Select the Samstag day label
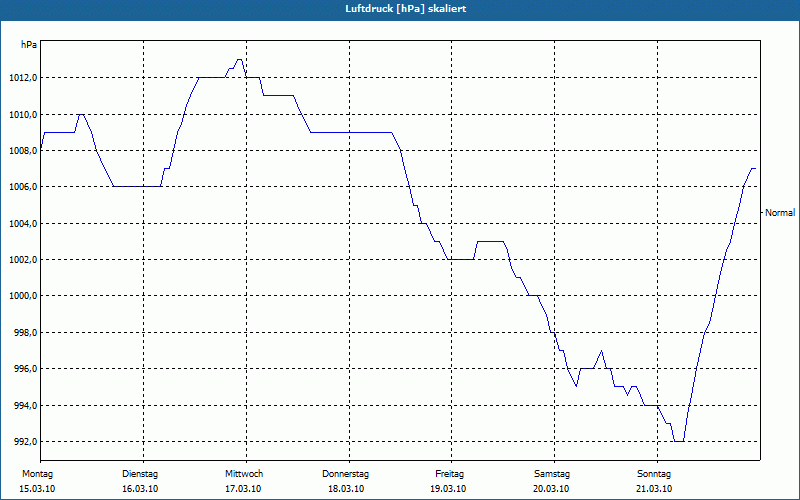This screenshot has width=800, height=500. (x=551, y=474)
